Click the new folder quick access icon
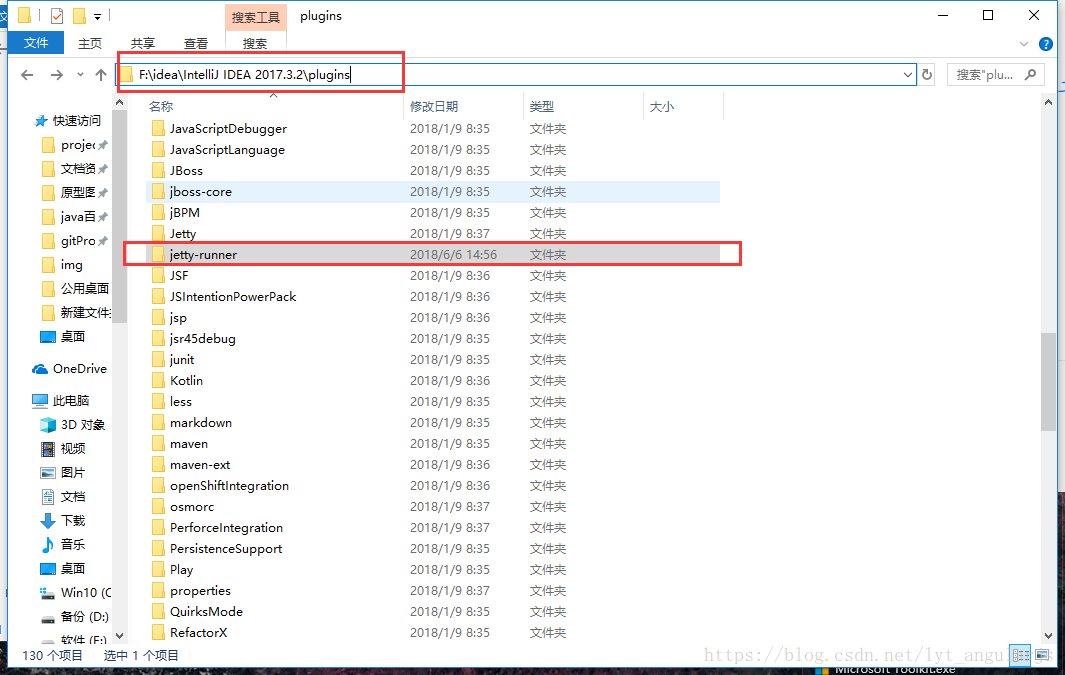The height and width of the screenshot is (675, 1065). pyautogui.click(x=79, y=16)
